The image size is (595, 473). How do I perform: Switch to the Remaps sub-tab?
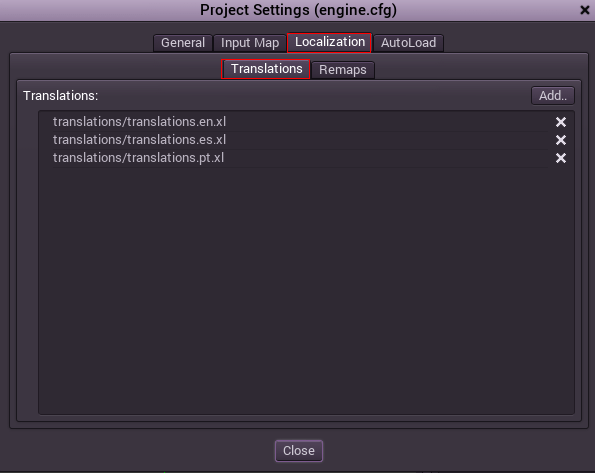click(343, 70)
